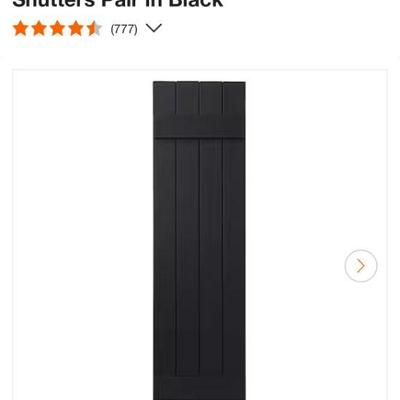Image resolution: width=400 pixels, height=400 pixels.
Task: Expand the ratings breakdown chevron
Action: [154, 28]
